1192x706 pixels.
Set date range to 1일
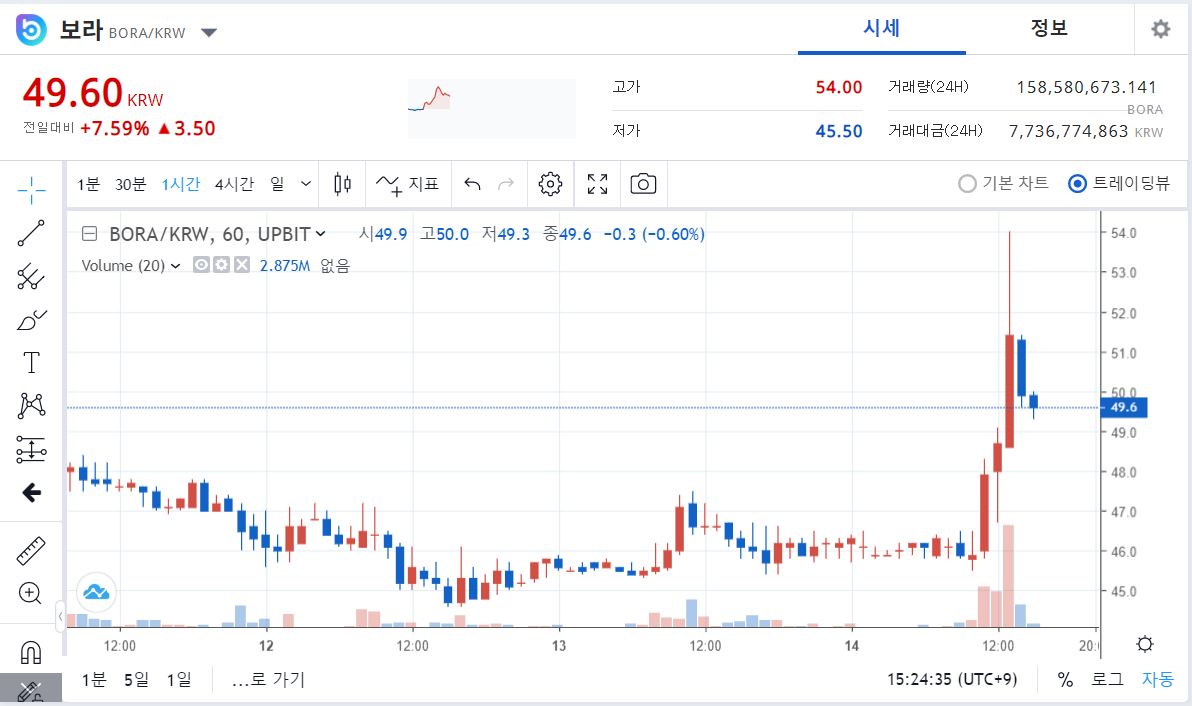click(179, 679)
